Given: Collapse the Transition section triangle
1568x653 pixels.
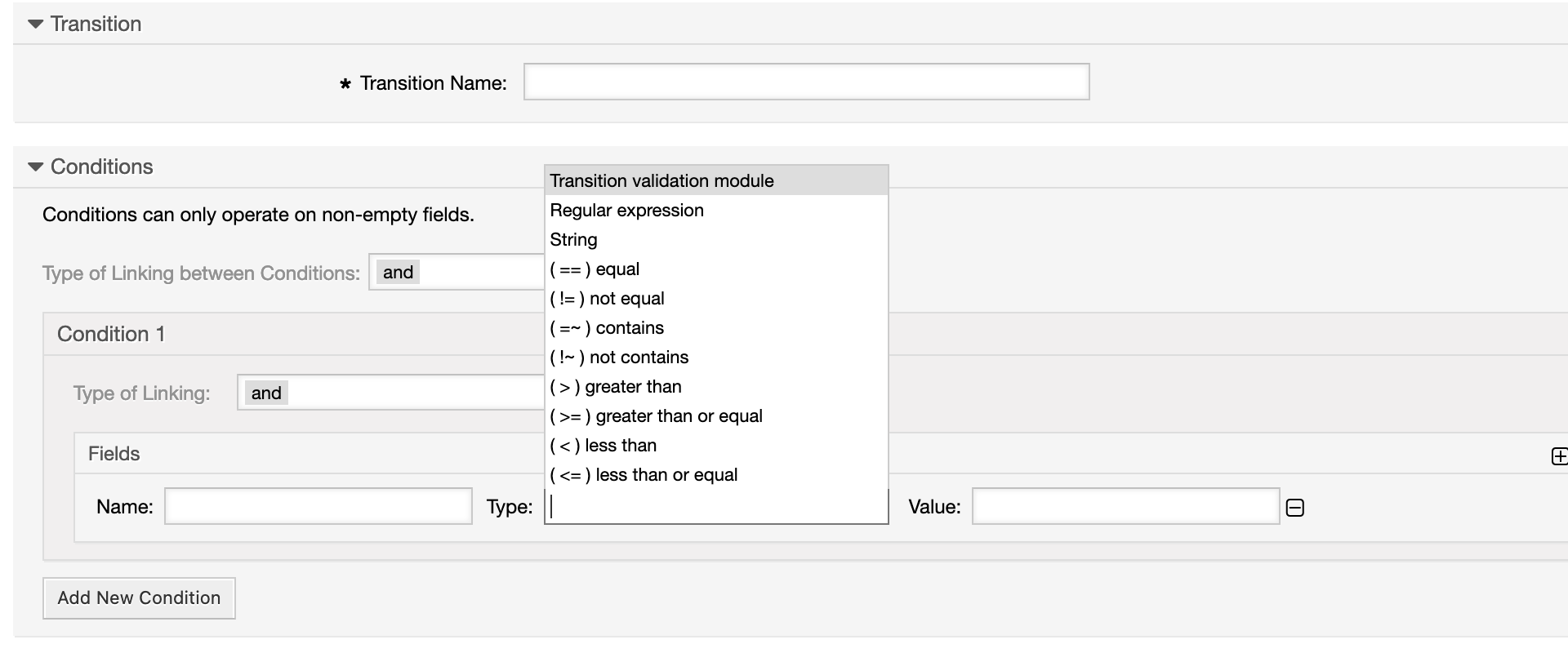Looking at the screenshot, I should tap(35, 24).
